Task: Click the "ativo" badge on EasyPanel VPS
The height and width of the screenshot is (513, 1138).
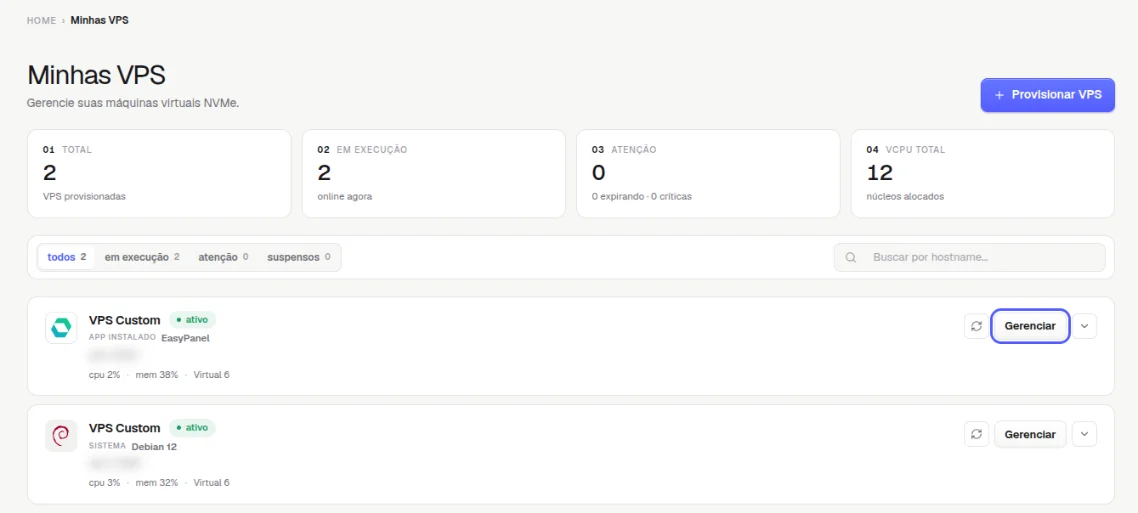Action: coord(192,320)
